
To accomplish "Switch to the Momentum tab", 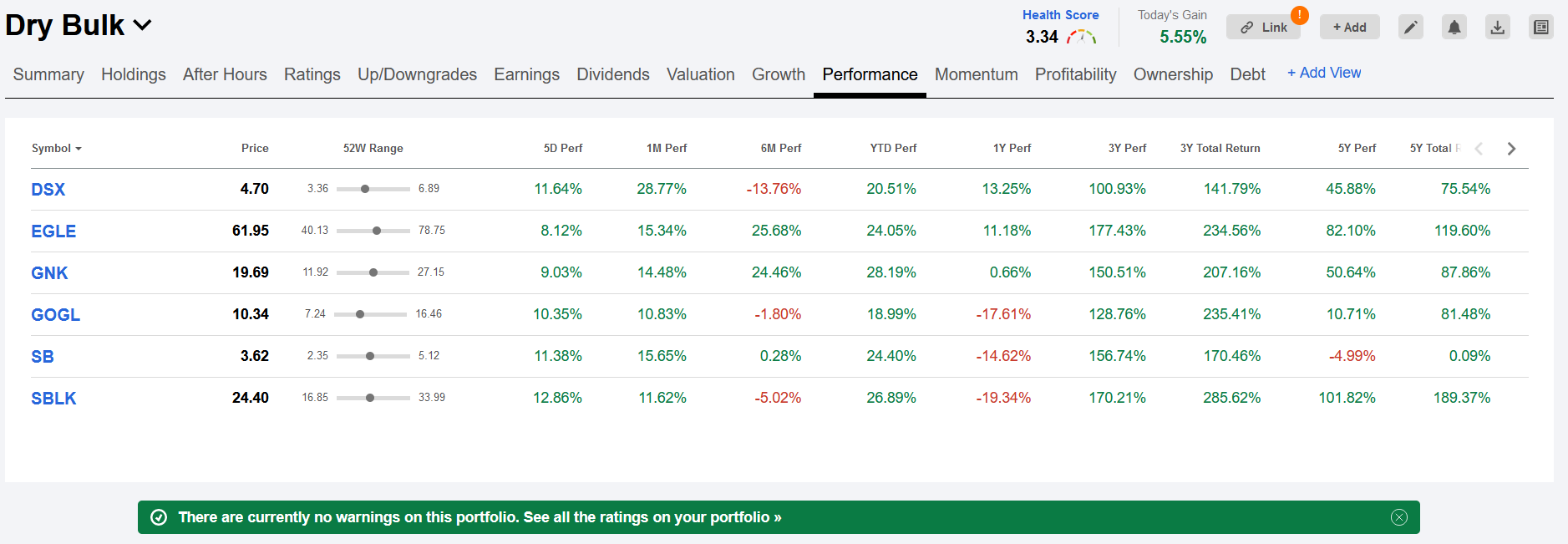I will point(976,74).
